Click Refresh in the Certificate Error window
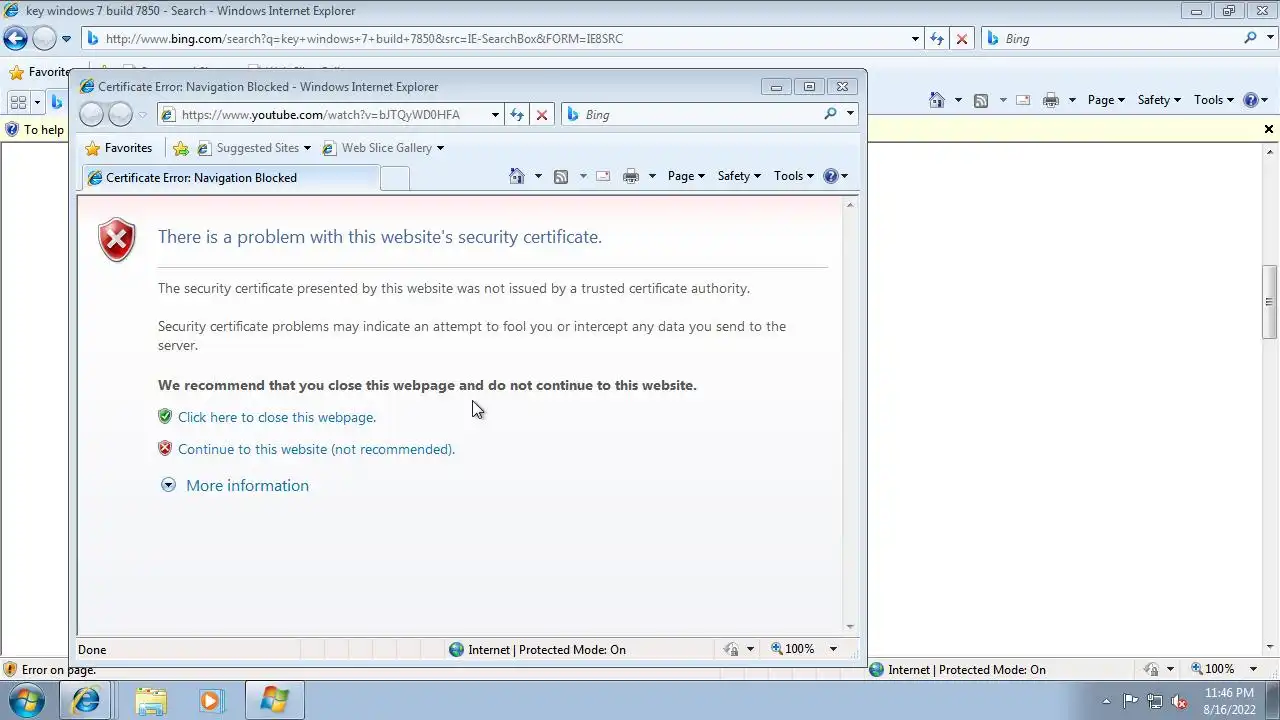Viewport: 1280px width, 720px height. pyautogui.click(x=517, y=115)
